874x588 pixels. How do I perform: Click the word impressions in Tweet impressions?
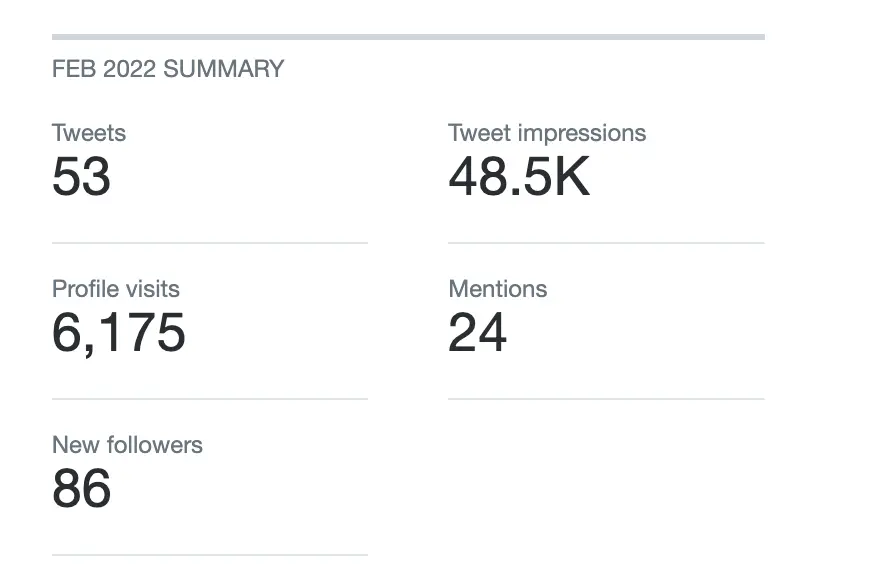point(584,133)
